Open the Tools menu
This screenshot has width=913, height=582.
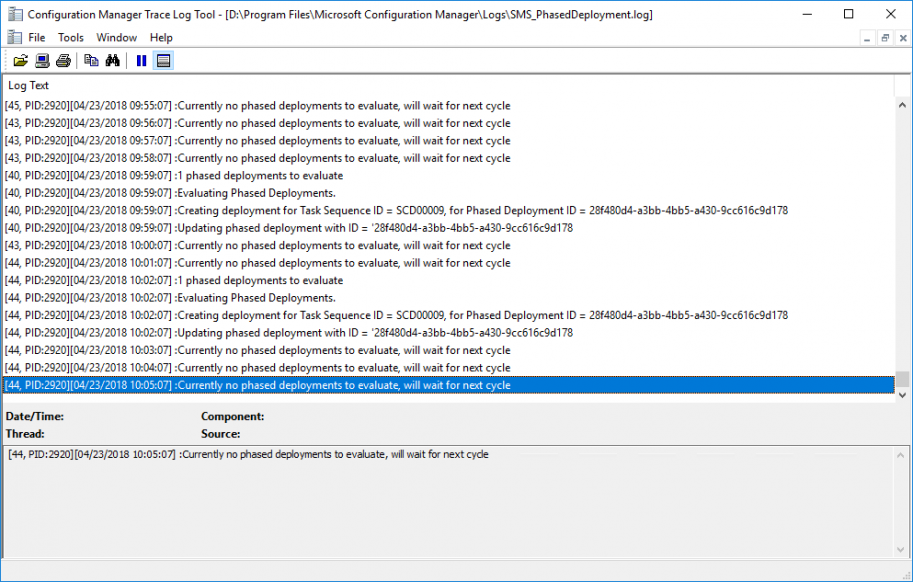71,38
